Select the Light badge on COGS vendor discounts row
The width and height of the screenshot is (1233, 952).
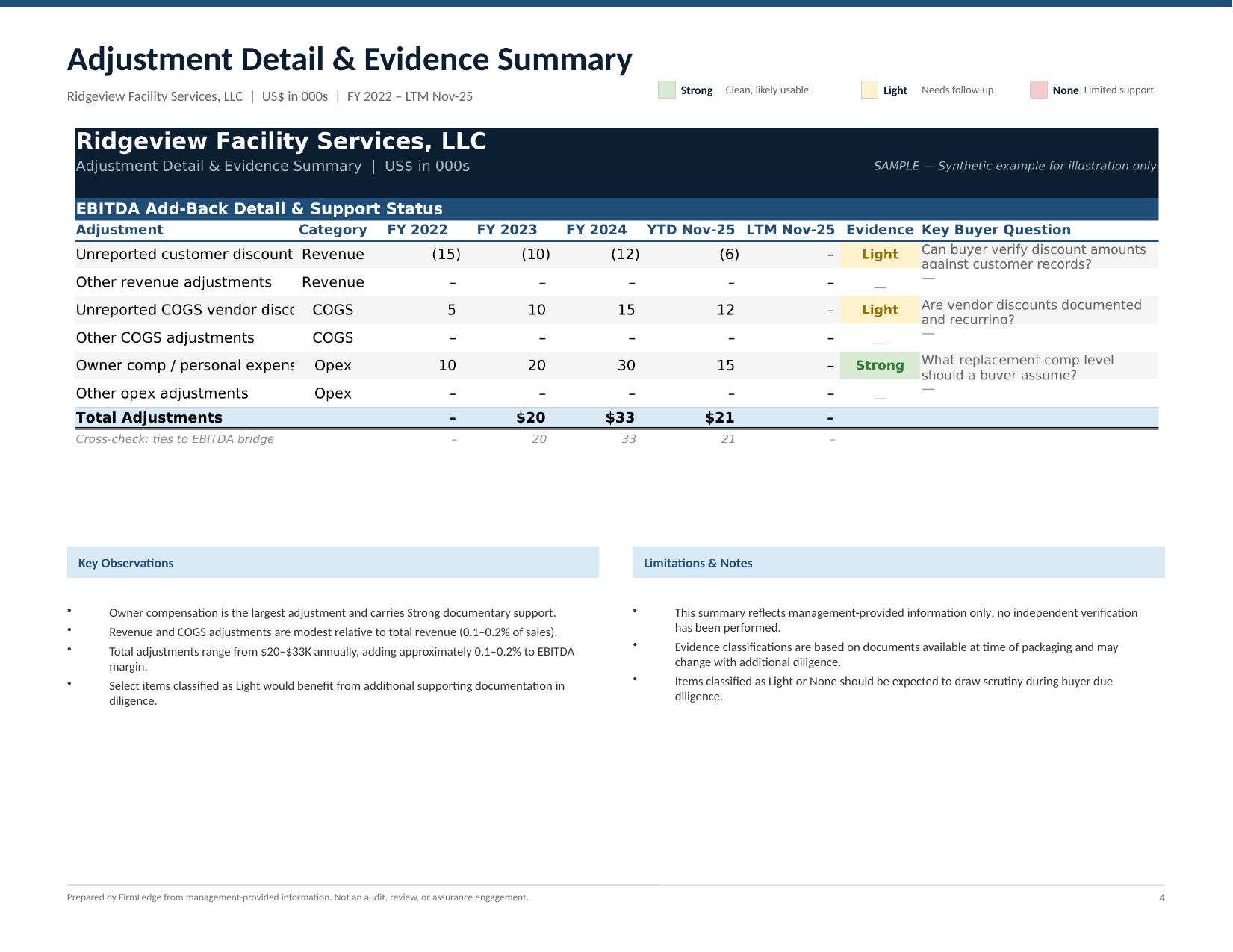pos(879,310)
